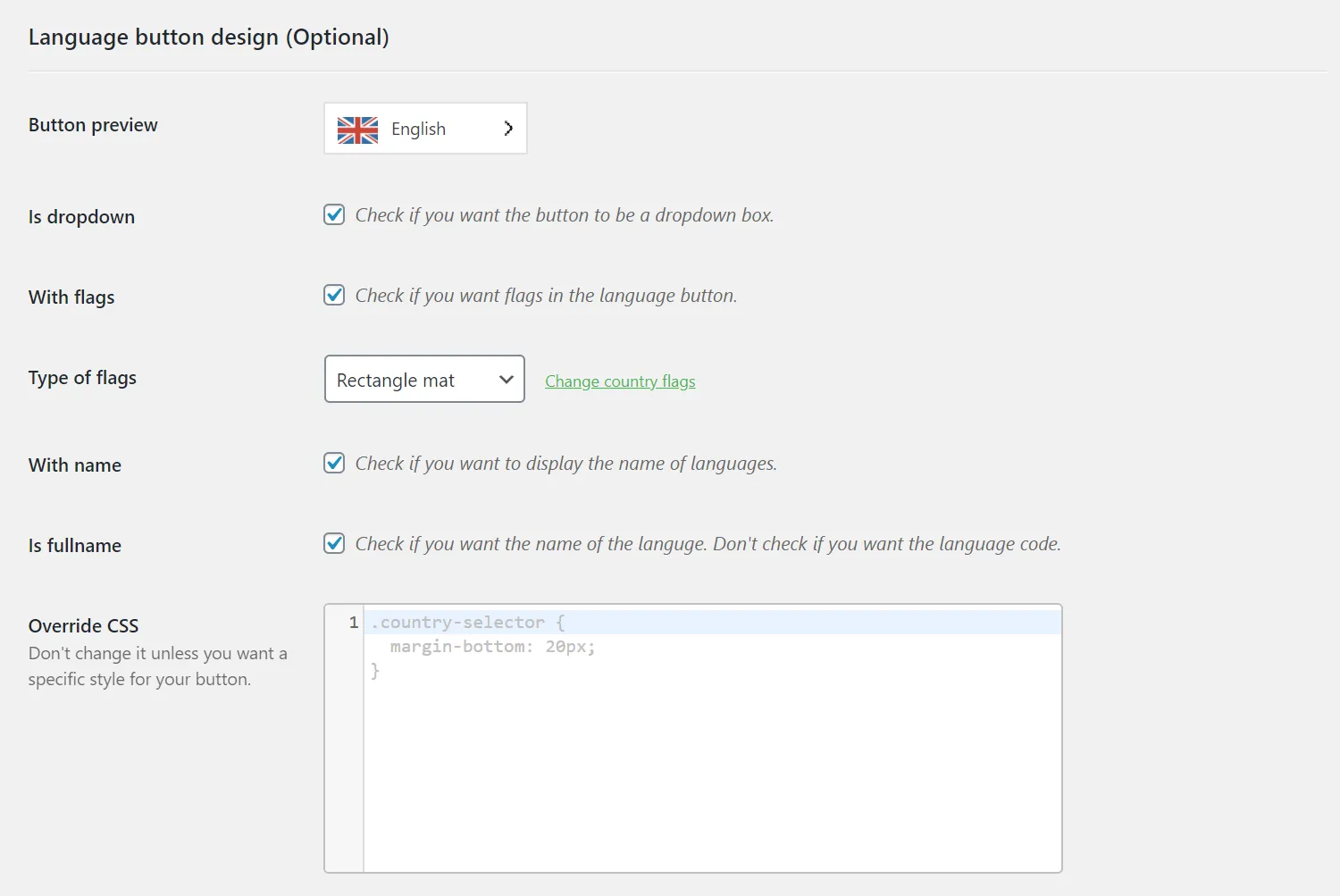Click the checkmark icon of Is dropdown
1340x896 pixels.
point(333,214)
